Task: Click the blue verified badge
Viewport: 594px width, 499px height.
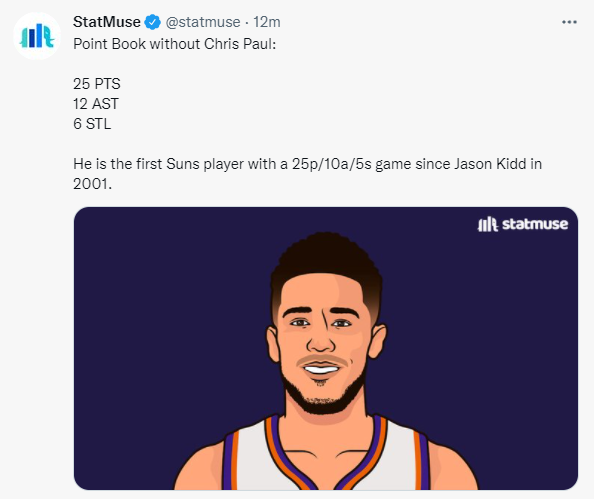Action: click(153, 22)
